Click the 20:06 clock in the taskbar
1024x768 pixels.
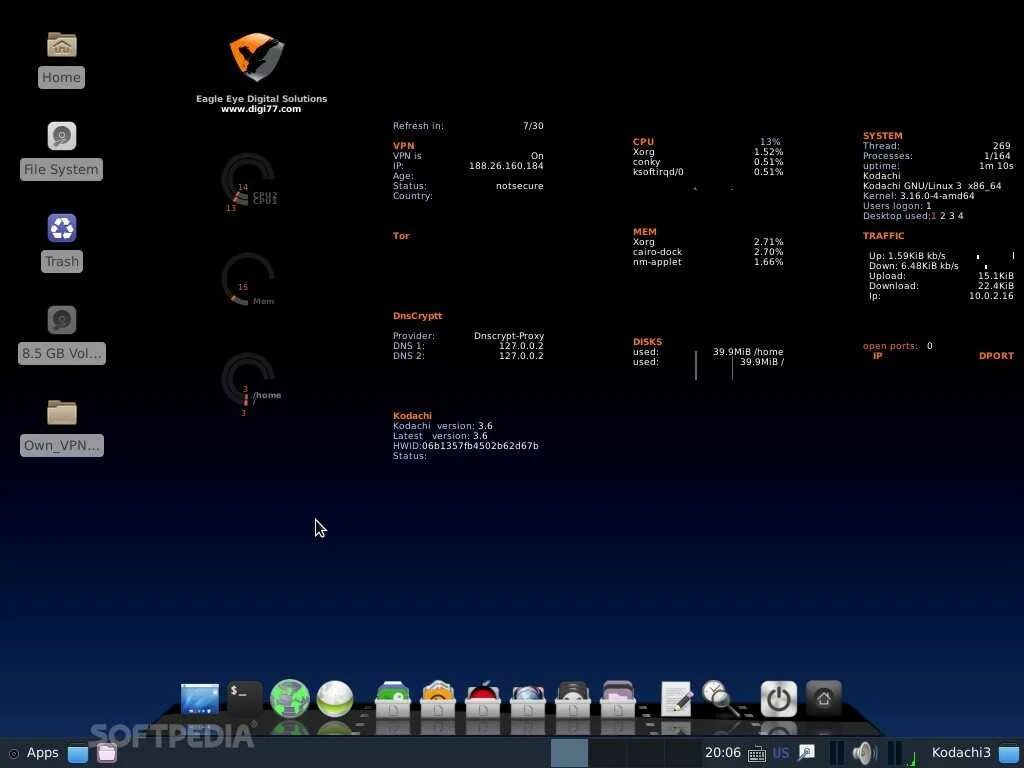[x=722, y=752]
